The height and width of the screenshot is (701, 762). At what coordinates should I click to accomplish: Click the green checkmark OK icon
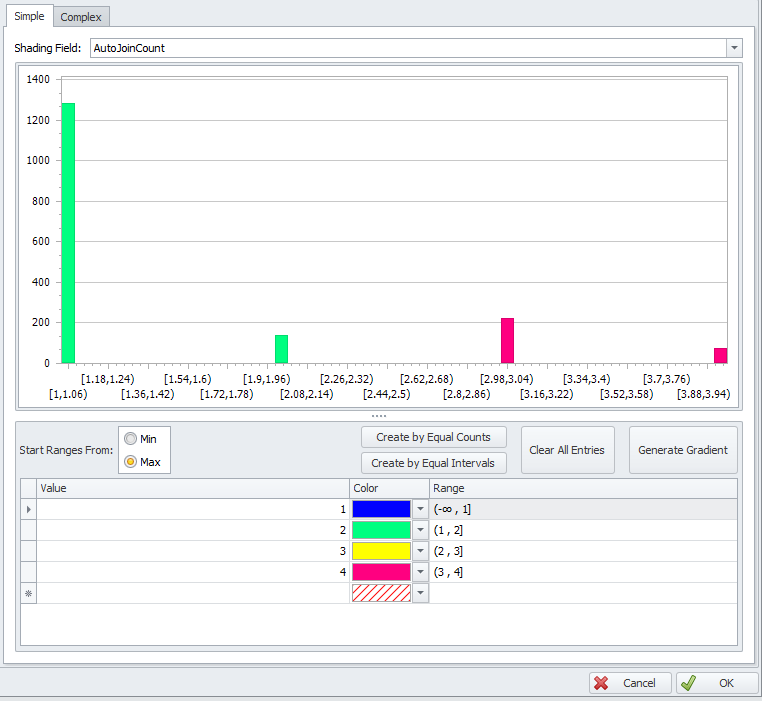689,683
